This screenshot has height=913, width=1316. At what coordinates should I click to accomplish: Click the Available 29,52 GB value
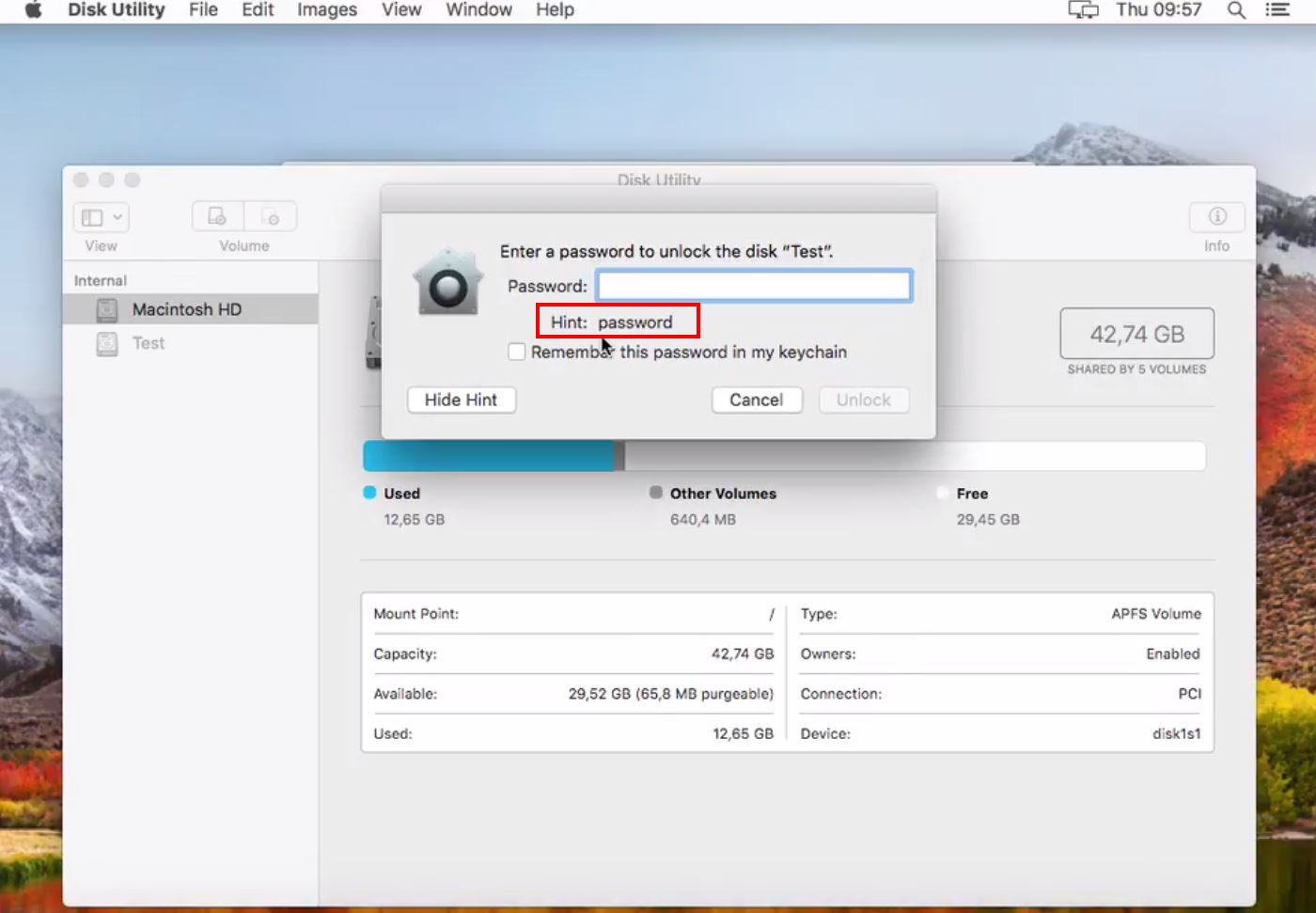pyautogui.click(x=671, y=694)
